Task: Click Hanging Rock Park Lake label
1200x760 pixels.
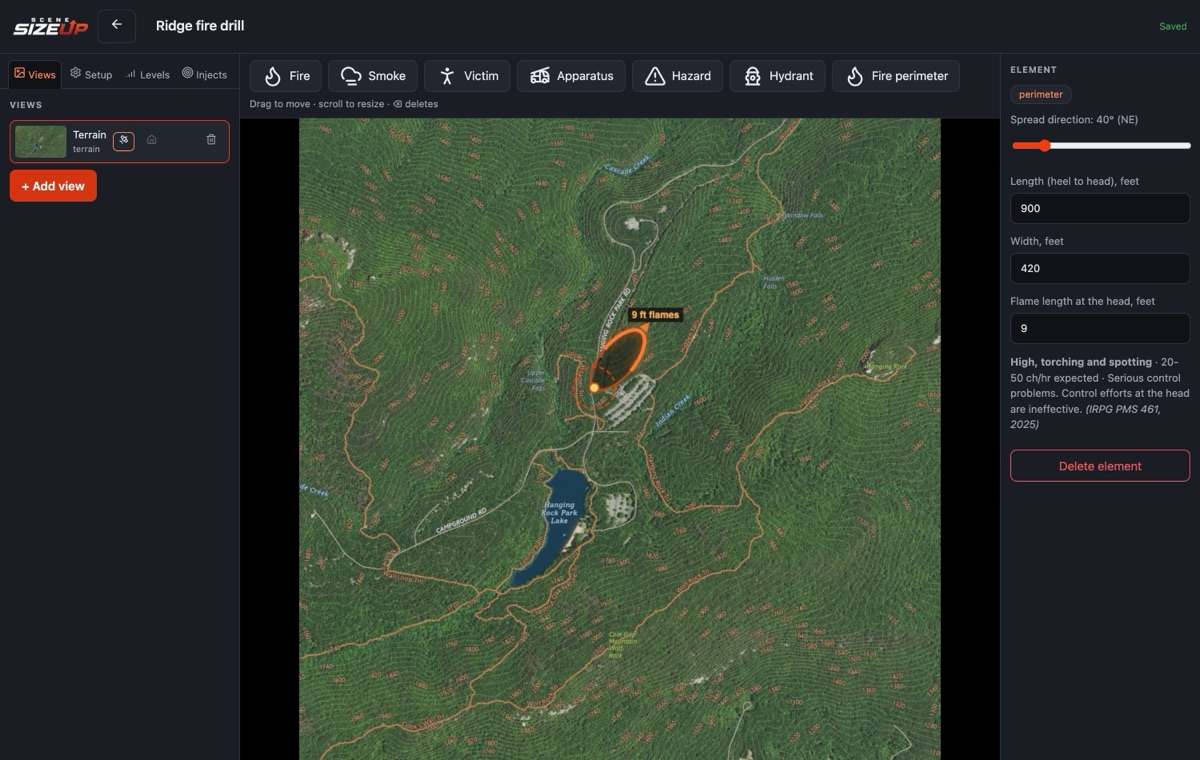Action: point(558,513)
